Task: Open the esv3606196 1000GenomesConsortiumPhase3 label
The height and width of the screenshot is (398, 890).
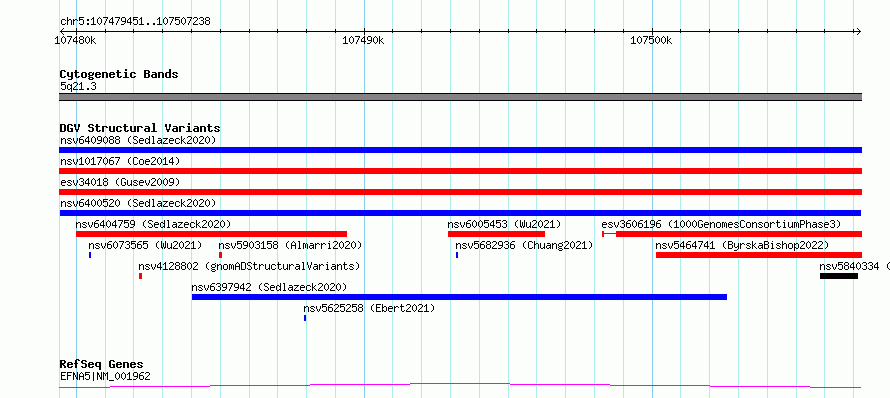Action: (x=721, y=224)
